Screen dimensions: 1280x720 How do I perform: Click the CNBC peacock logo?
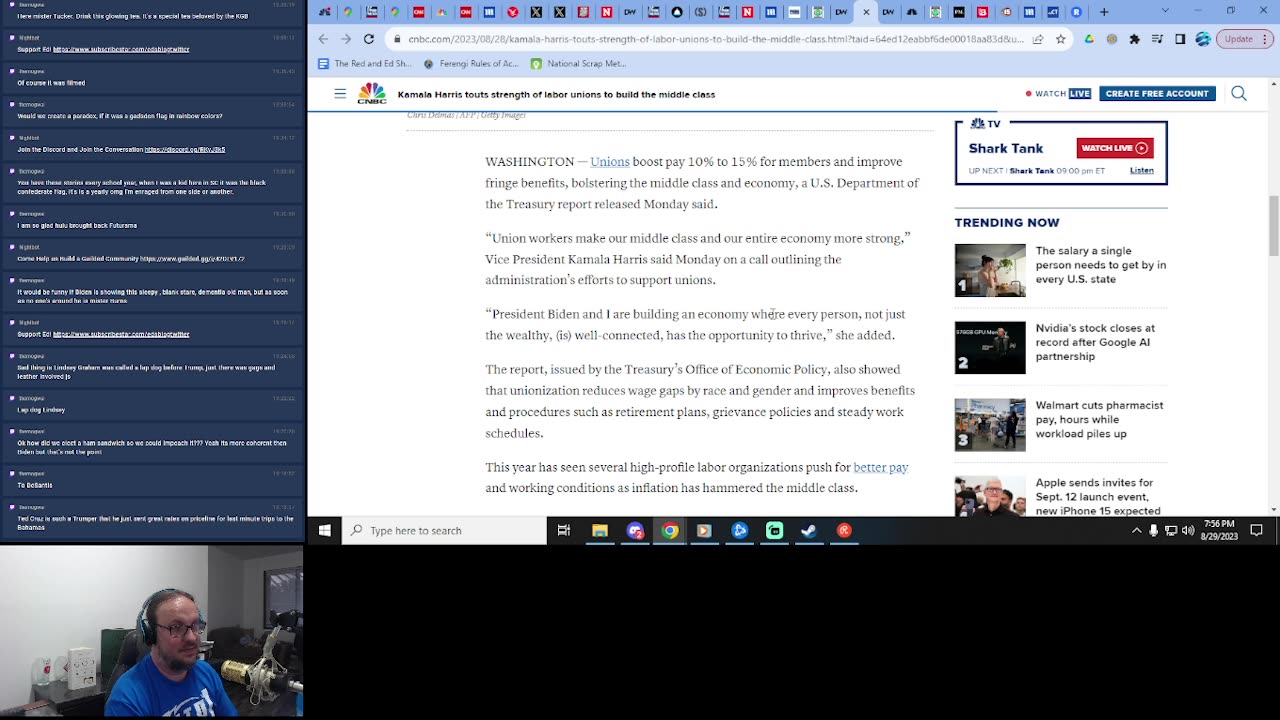372,93
